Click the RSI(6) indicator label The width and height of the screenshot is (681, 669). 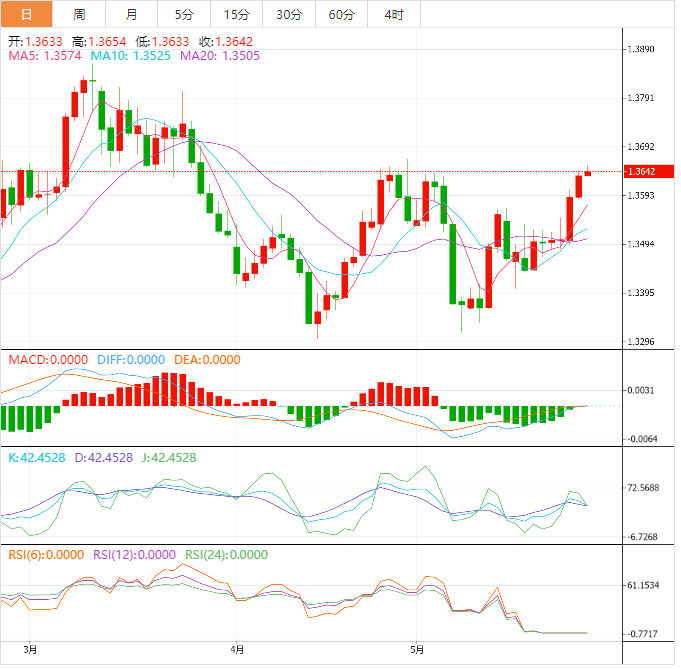pos(46,554)
